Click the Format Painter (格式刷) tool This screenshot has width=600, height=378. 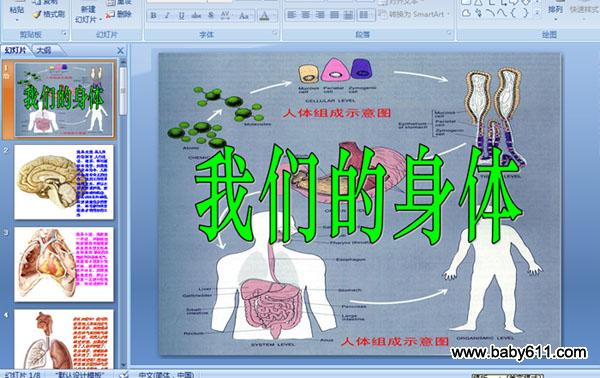[49, 15]
